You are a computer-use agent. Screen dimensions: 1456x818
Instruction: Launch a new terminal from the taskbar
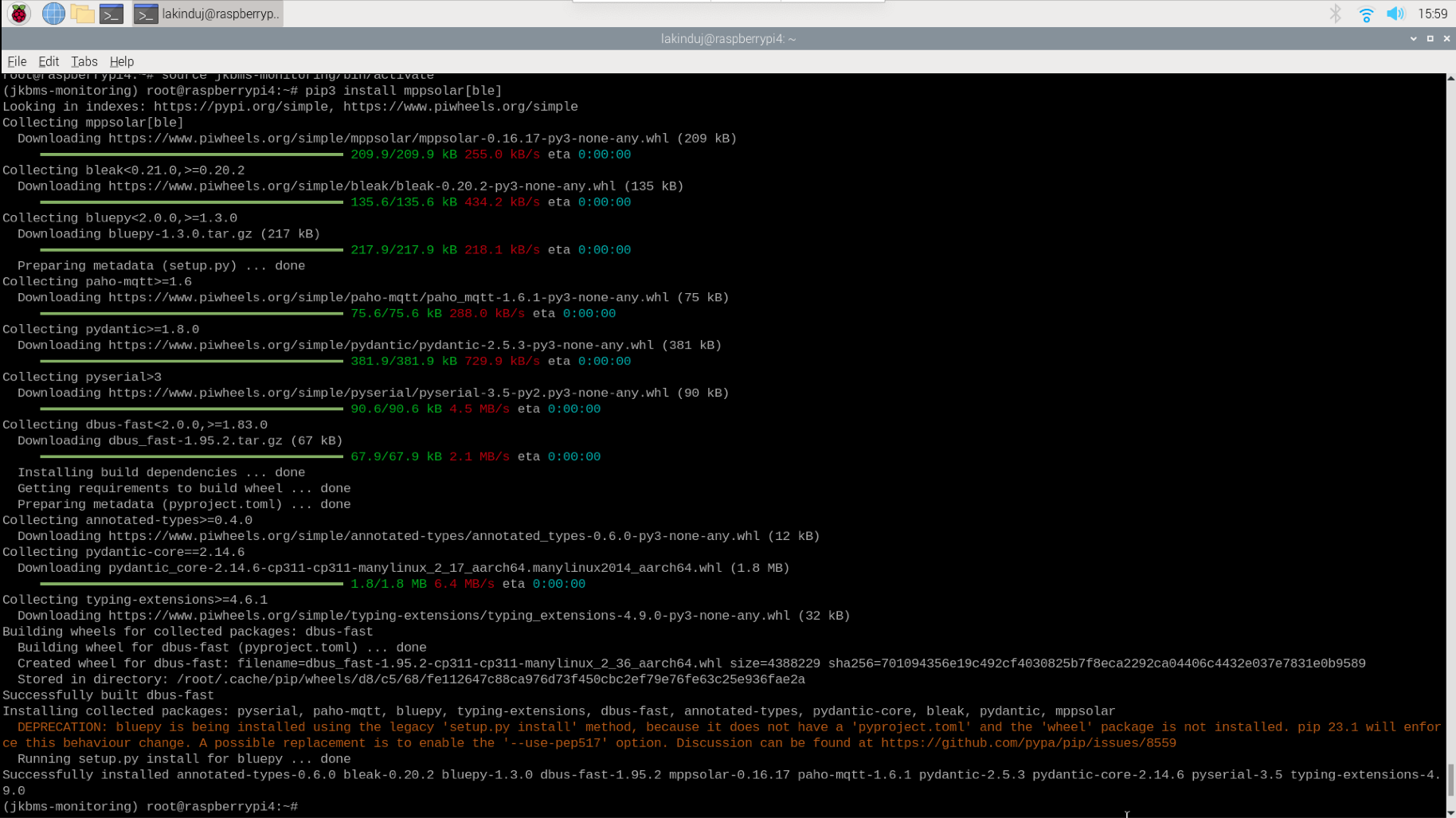(111, 13)
